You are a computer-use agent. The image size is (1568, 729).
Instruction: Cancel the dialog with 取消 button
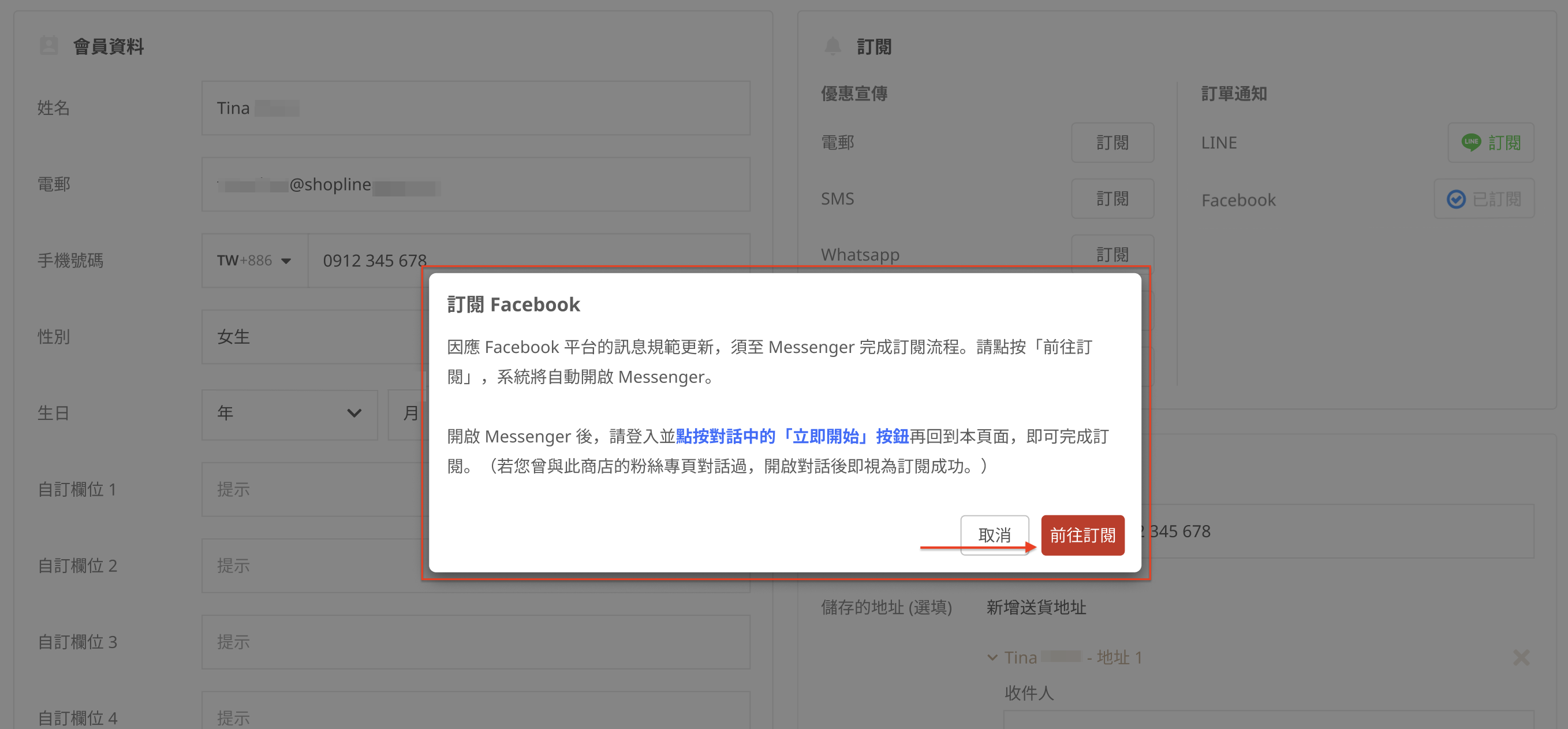(x=995, y=535)
